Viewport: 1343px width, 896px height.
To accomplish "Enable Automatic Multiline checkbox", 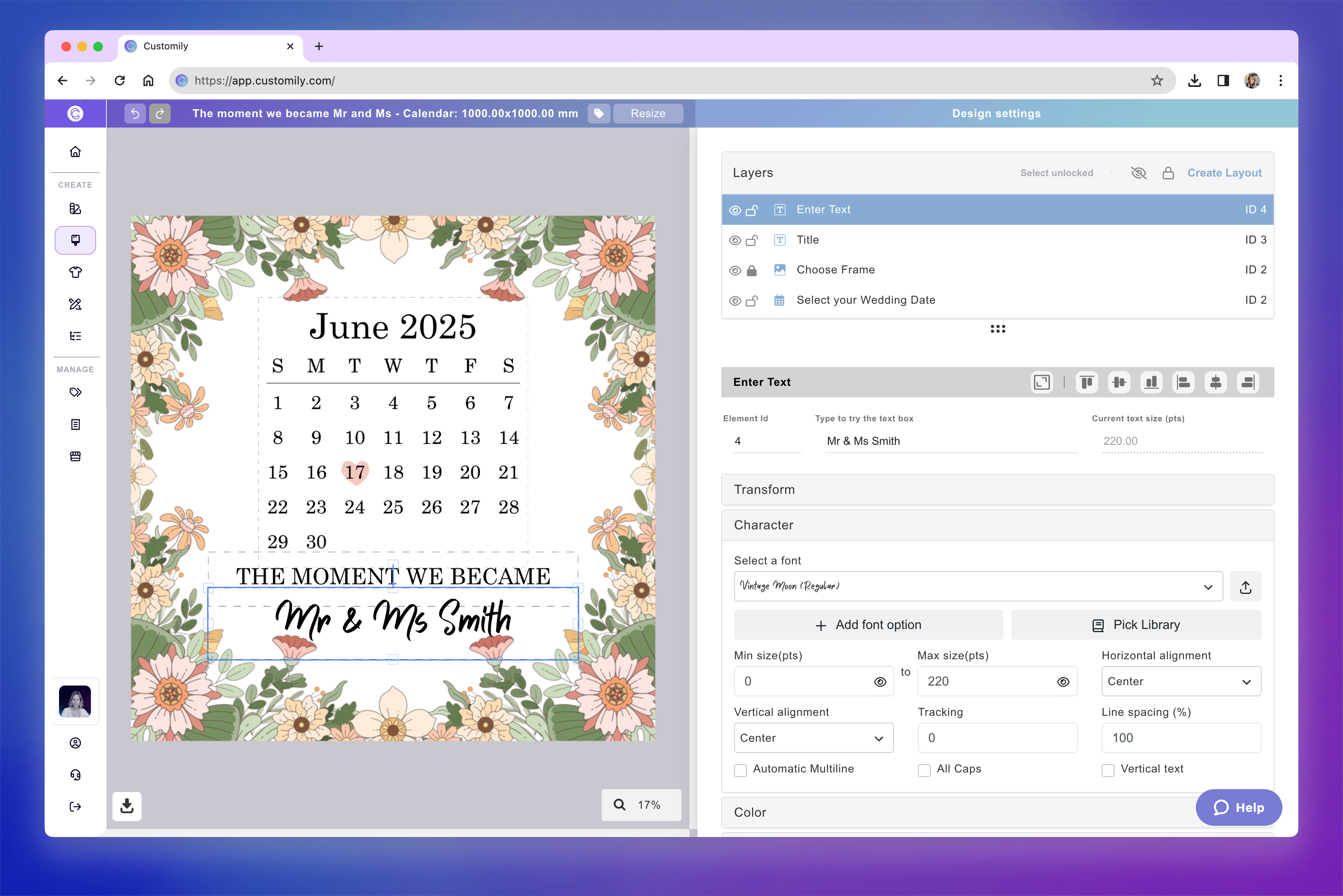I will (740, 770).
